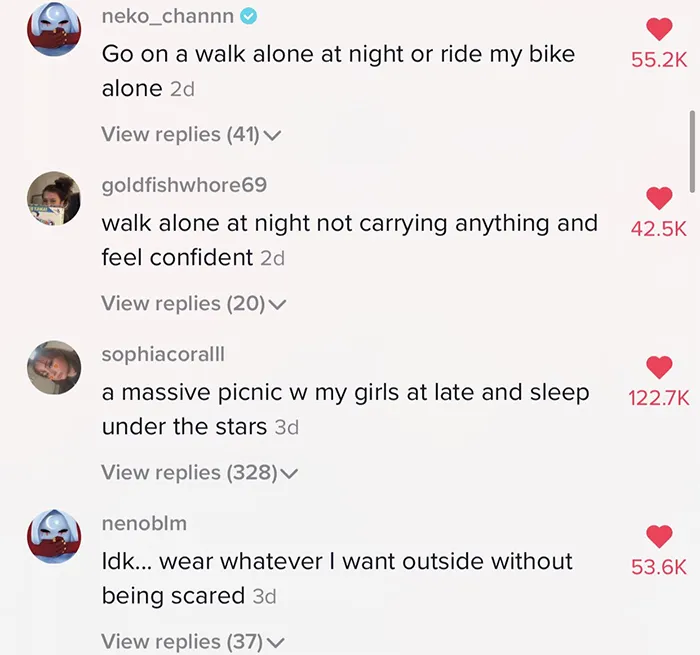
Task: Select the comment about walking alone feeling confident
Action: [349, 240]
